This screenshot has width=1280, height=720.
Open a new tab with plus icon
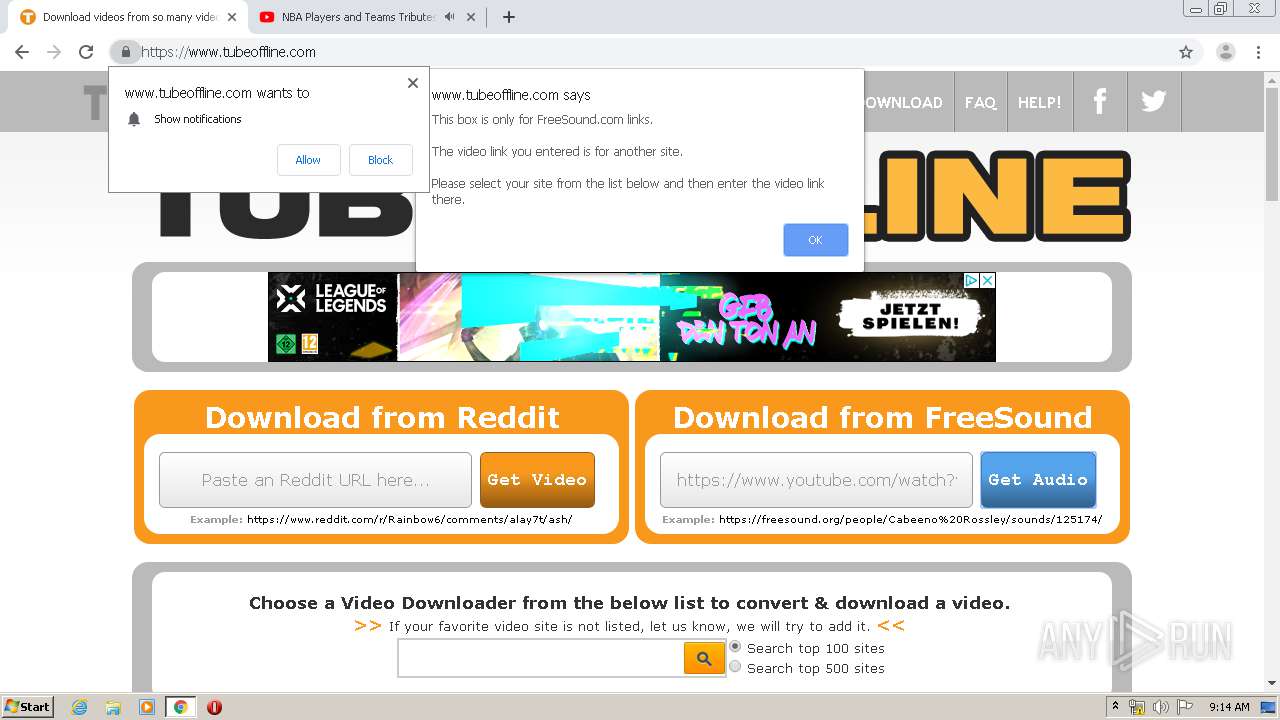click(x=508, y=17)
